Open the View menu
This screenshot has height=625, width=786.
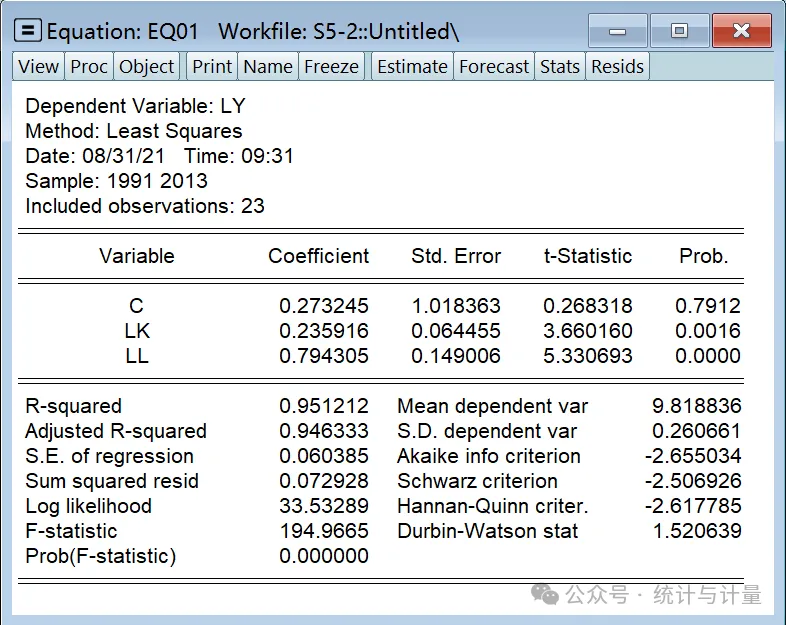39,66
